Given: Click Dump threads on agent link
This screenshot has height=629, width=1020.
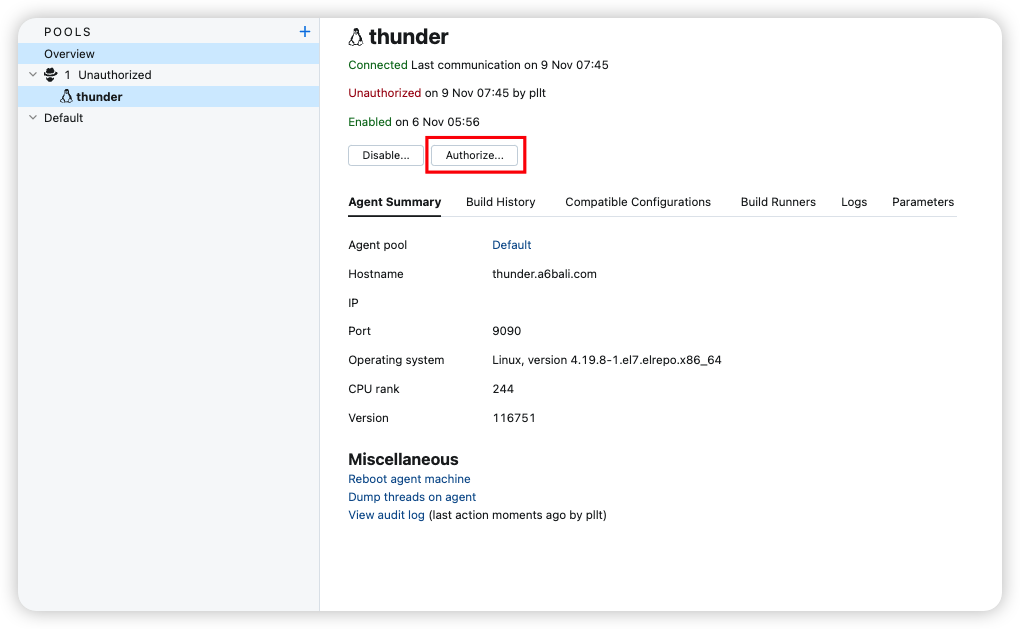Looking at the screenshot, I should (412, 497).
